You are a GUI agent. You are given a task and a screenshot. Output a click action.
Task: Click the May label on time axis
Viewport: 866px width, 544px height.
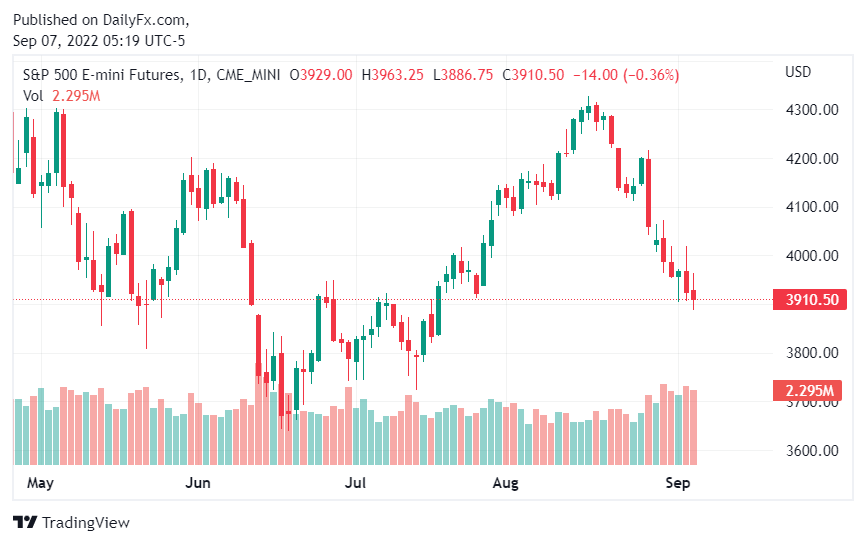tap(39, 484)
